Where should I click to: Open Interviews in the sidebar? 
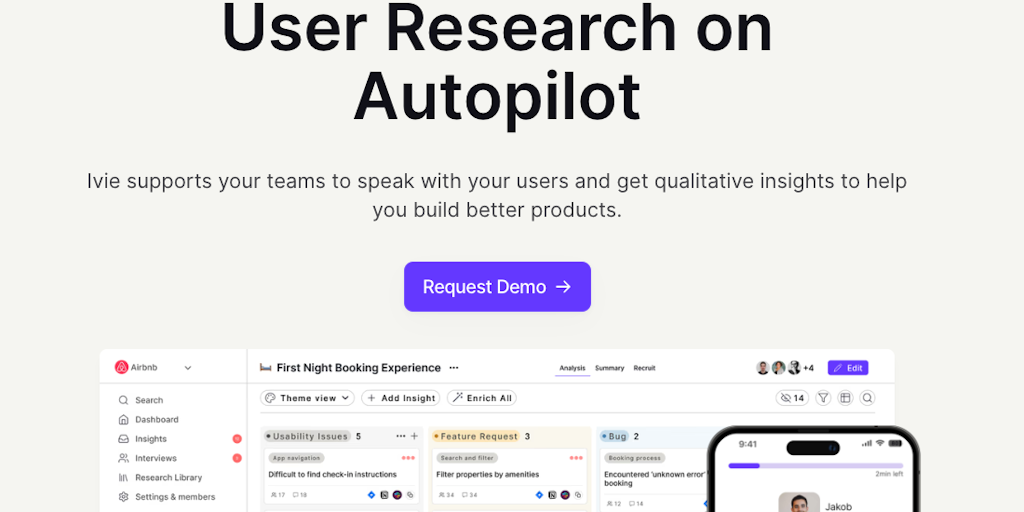[x=148, y=458]
